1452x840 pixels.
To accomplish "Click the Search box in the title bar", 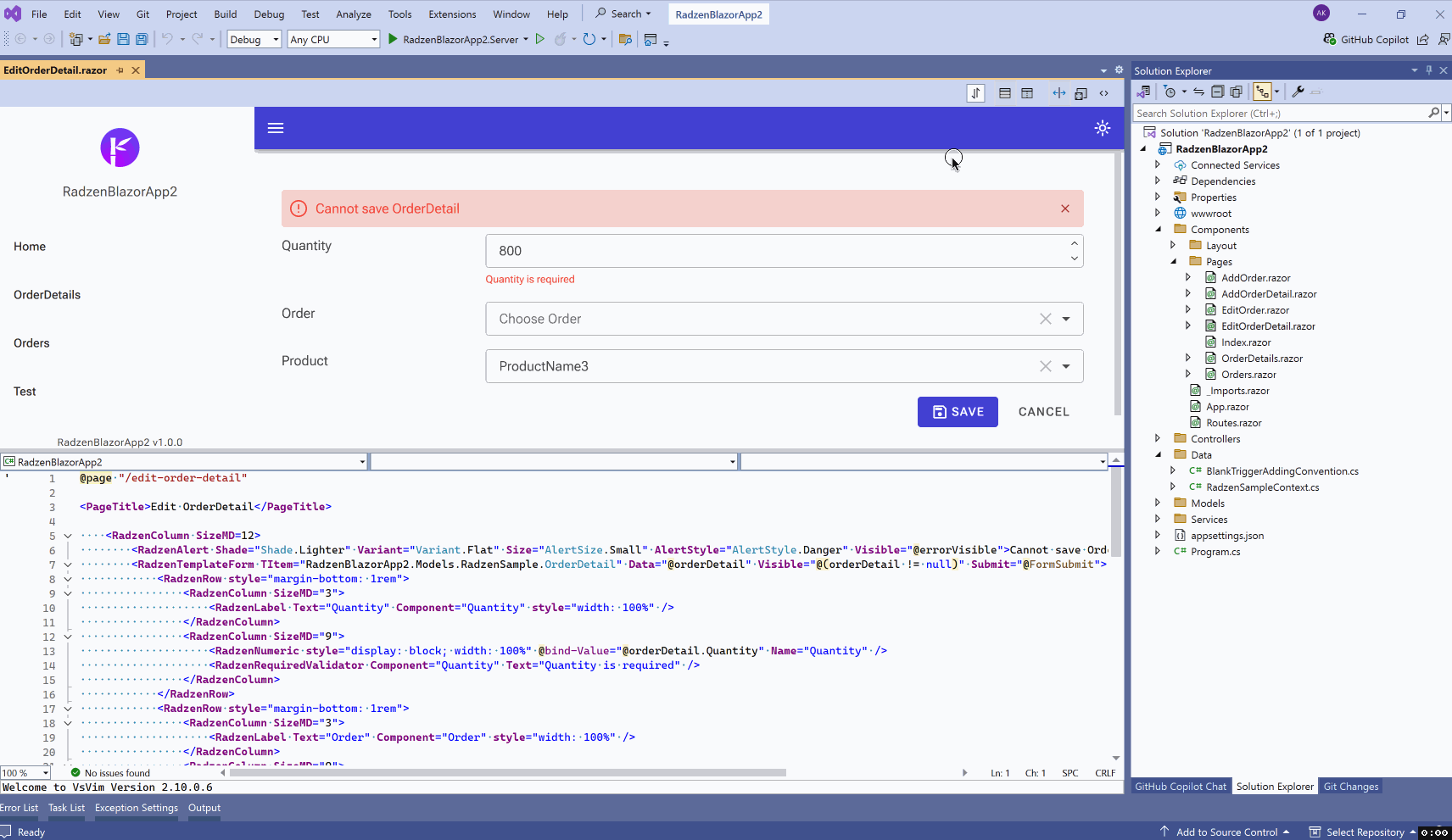I will (x=623, y=14).
